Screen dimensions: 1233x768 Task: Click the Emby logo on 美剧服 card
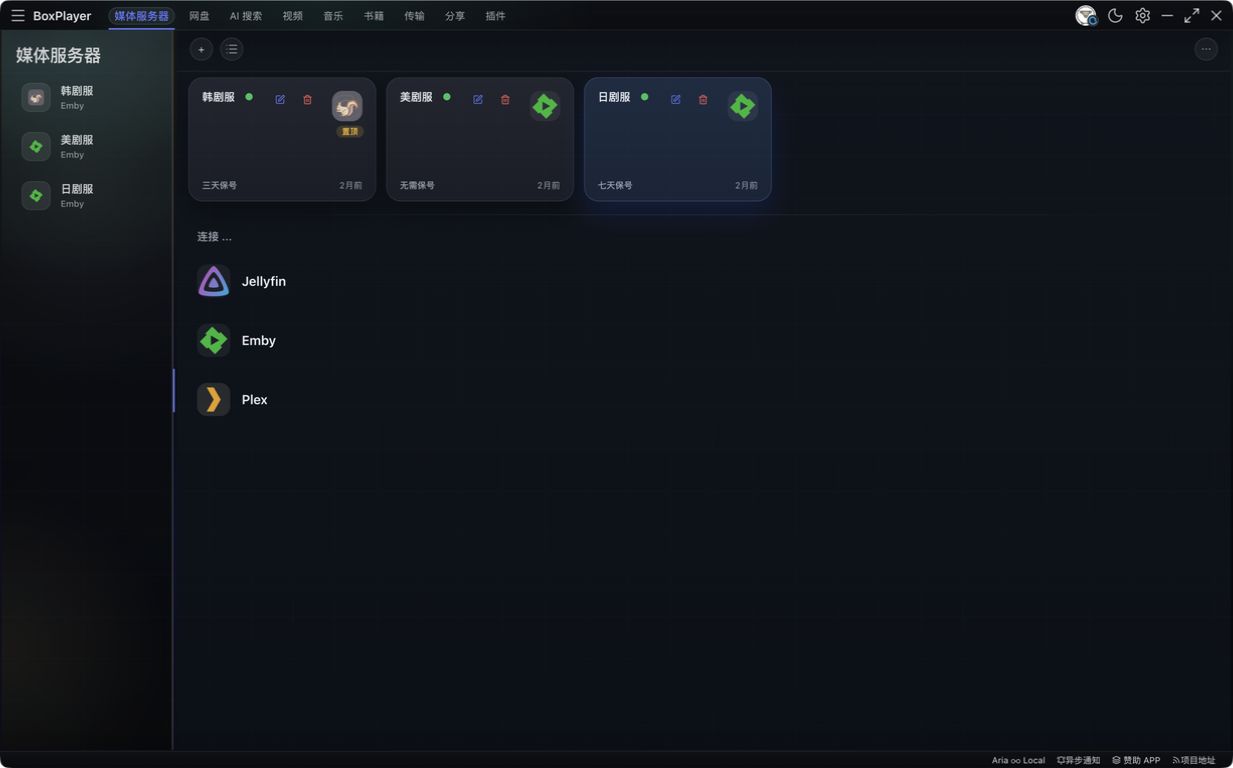pyautogui.click(x=545, y=106)
